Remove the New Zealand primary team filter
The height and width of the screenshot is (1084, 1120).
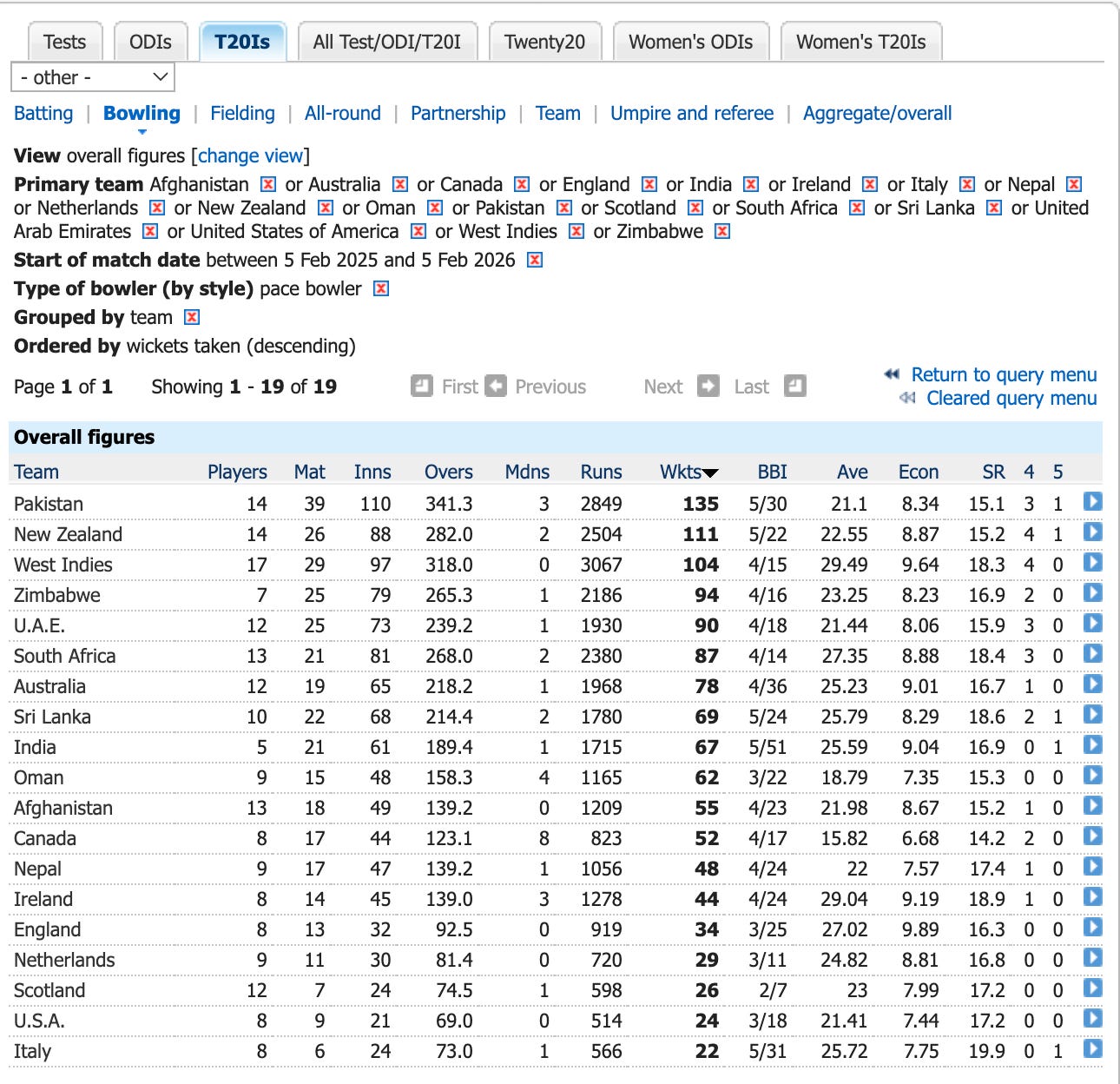pos(326,208)
